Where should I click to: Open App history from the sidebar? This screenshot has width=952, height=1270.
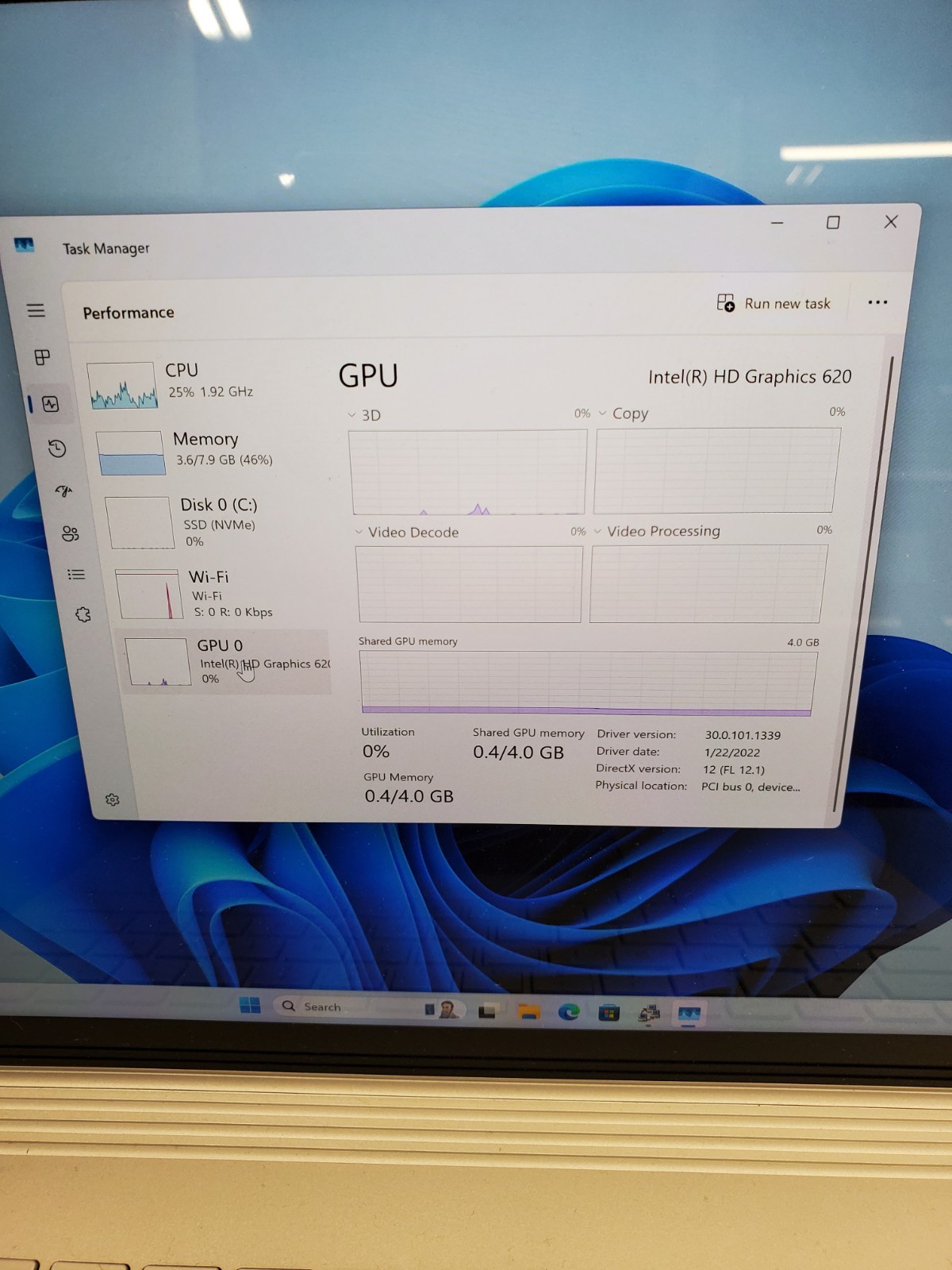tap(56, 448)
